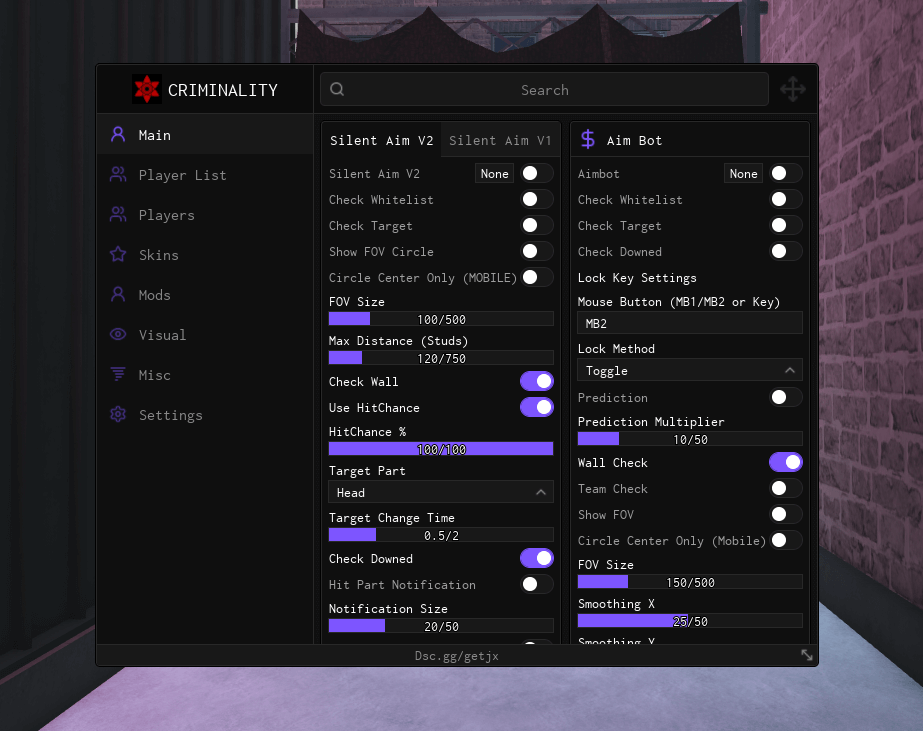923x731 pixels.
Task: Adjust the Notification Size slider
Action: (x=441, y=626)
